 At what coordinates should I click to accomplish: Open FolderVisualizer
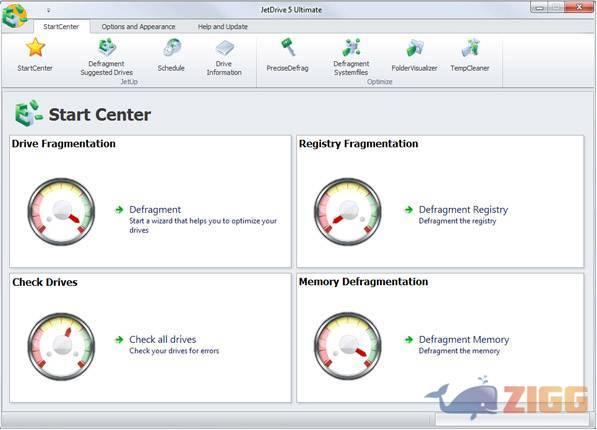[414, 55]
